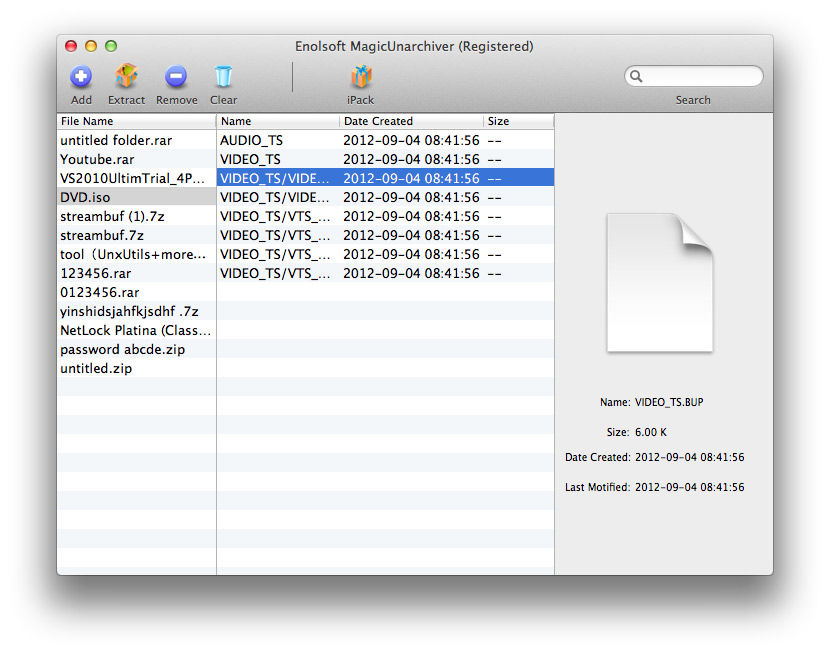Select streambuf.7z archive
Viewport: 830px width, 654px height.
click(x=137, y=235)
